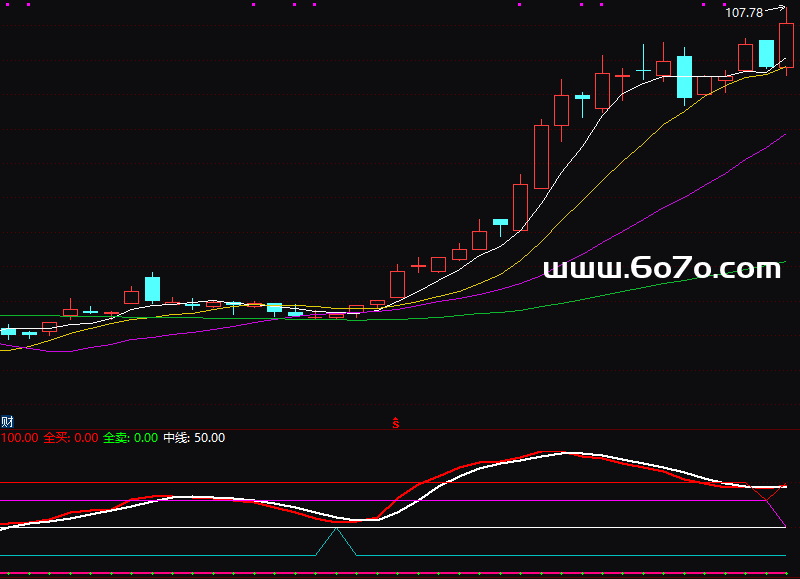This screenshot has width=800, height=579.
Task: Click the 全买: 0.00 indicator value
Action: pos(71,438)
